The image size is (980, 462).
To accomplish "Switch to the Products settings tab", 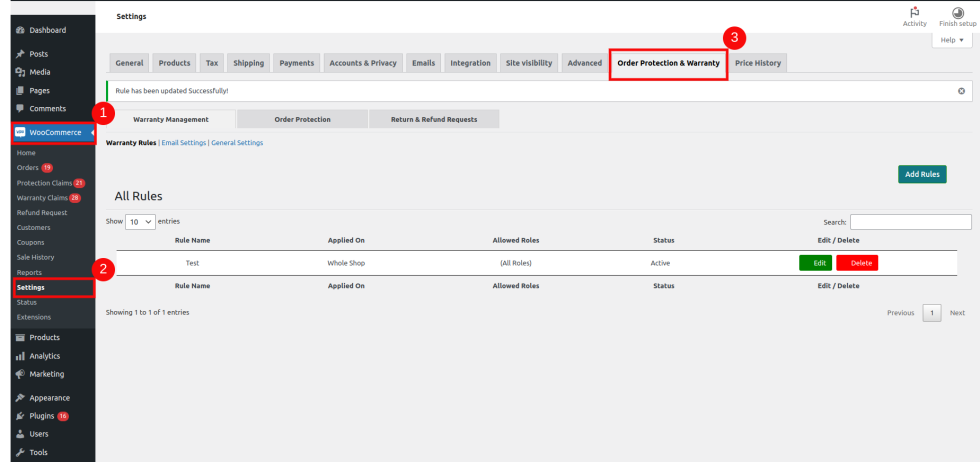I will point(174,63).
